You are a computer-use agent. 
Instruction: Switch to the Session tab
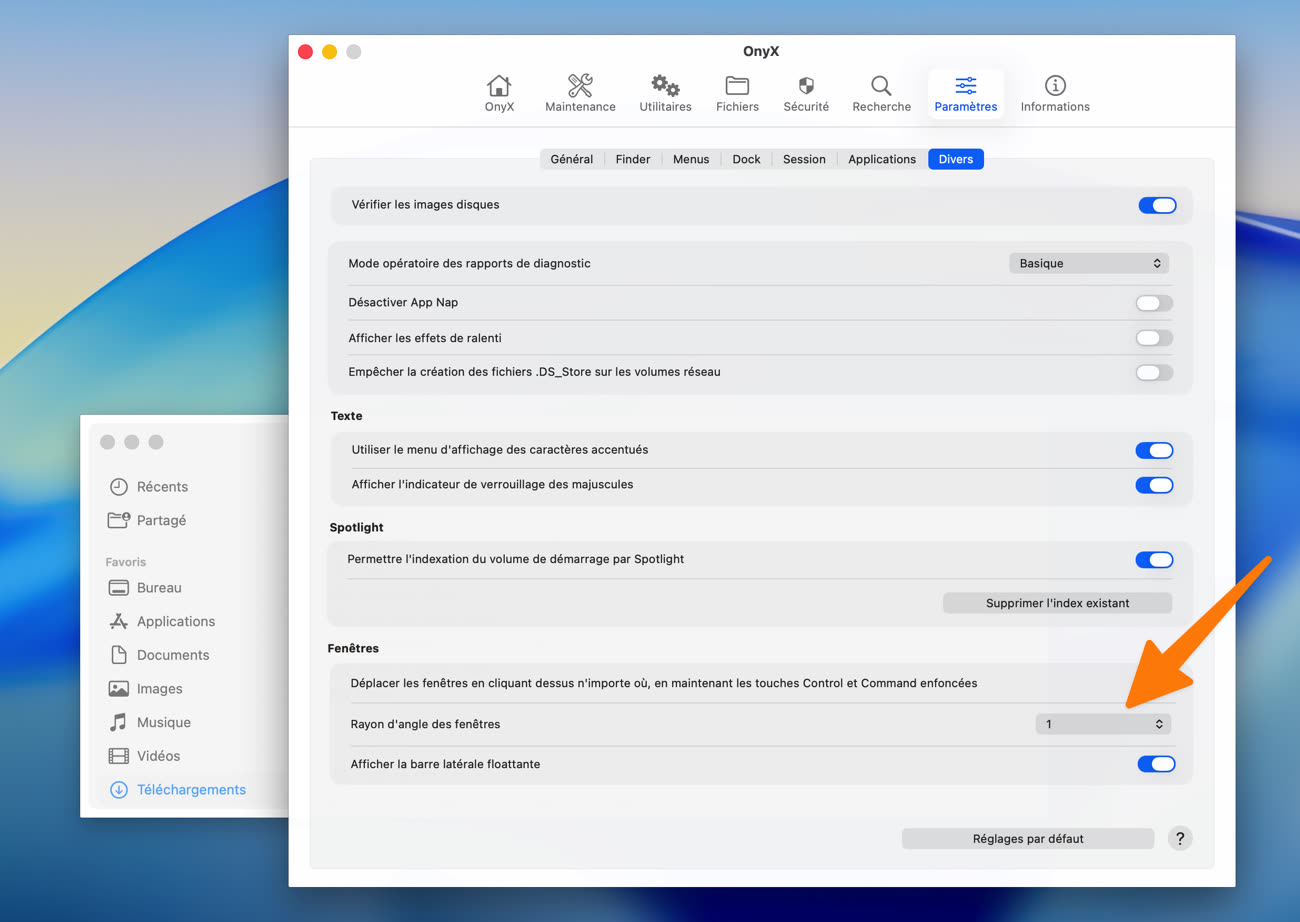805,159
